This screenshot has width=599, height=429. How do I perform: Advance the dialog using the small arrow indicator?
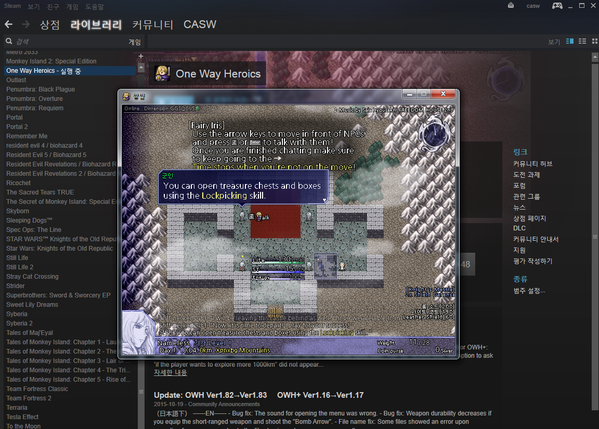coord(324,200)
